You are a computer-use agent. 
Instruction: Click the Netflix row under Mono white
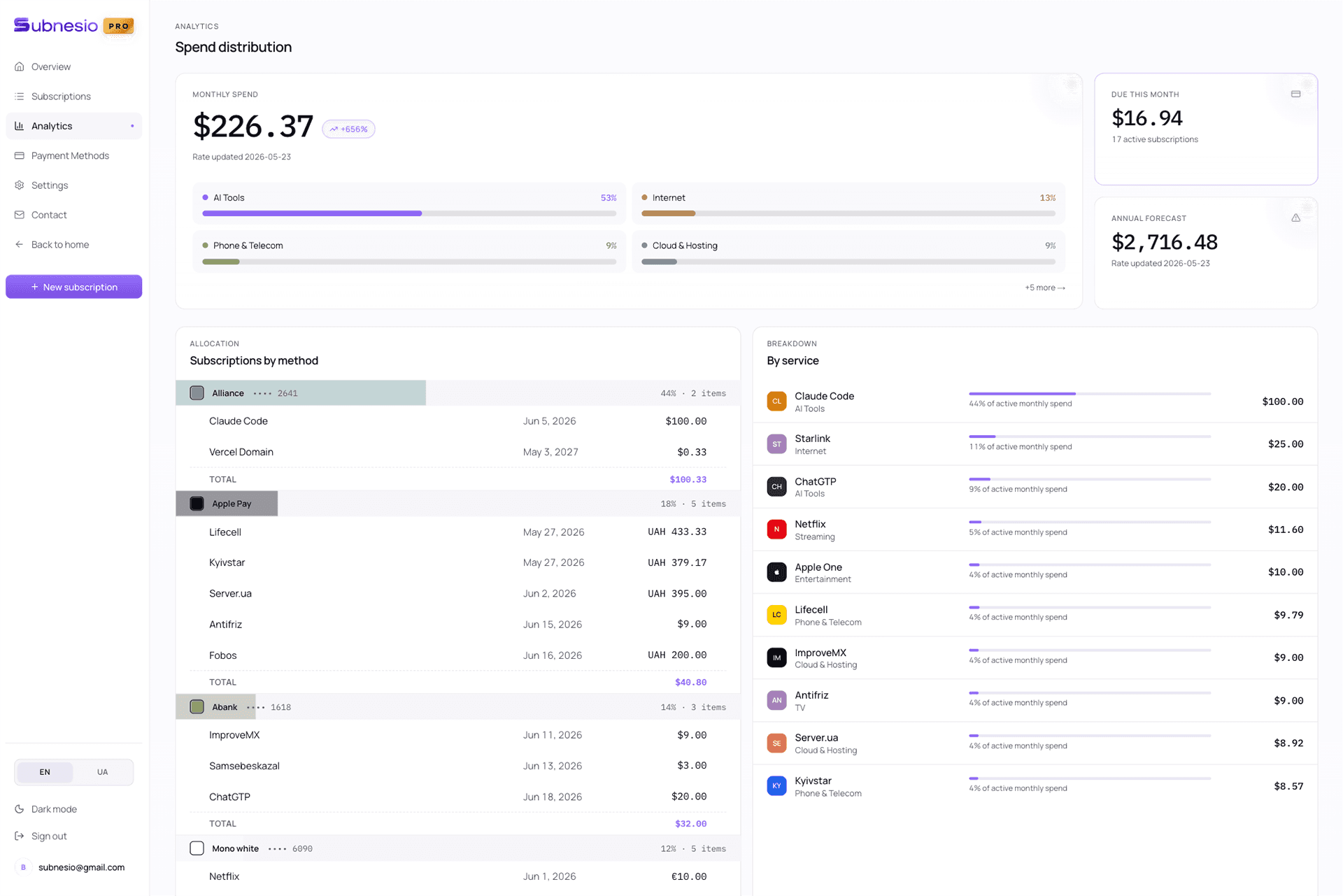[x=458, y=876]
